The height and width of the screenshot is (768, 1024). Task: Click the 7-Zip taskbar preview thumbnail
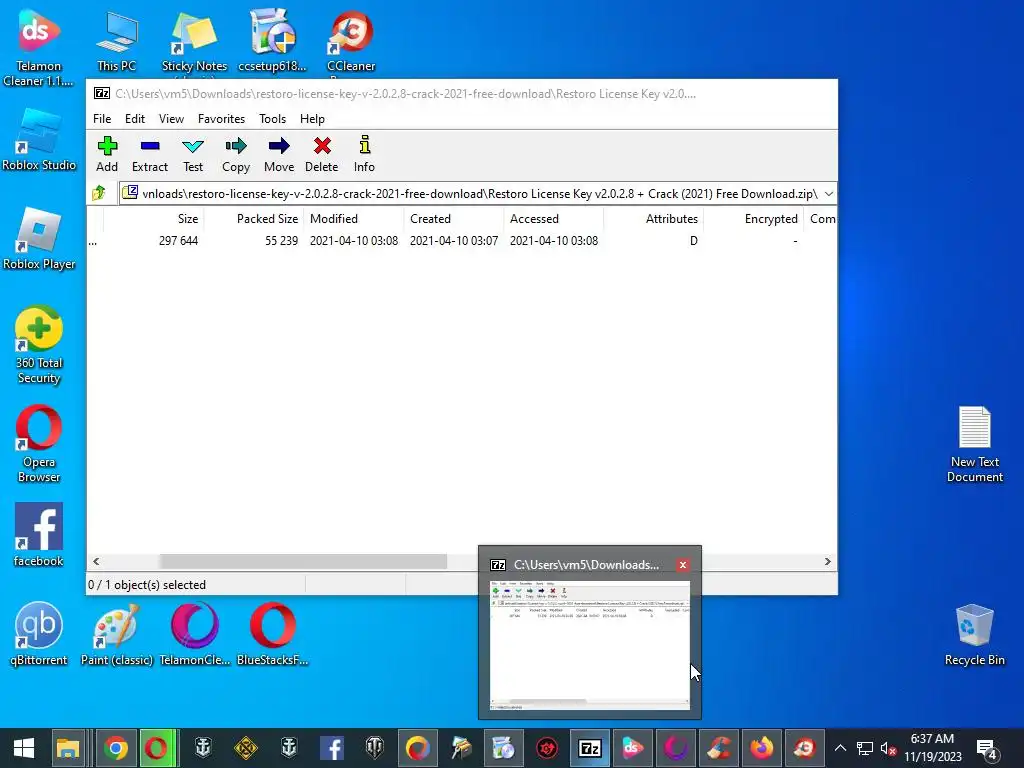tap(590, 645)
